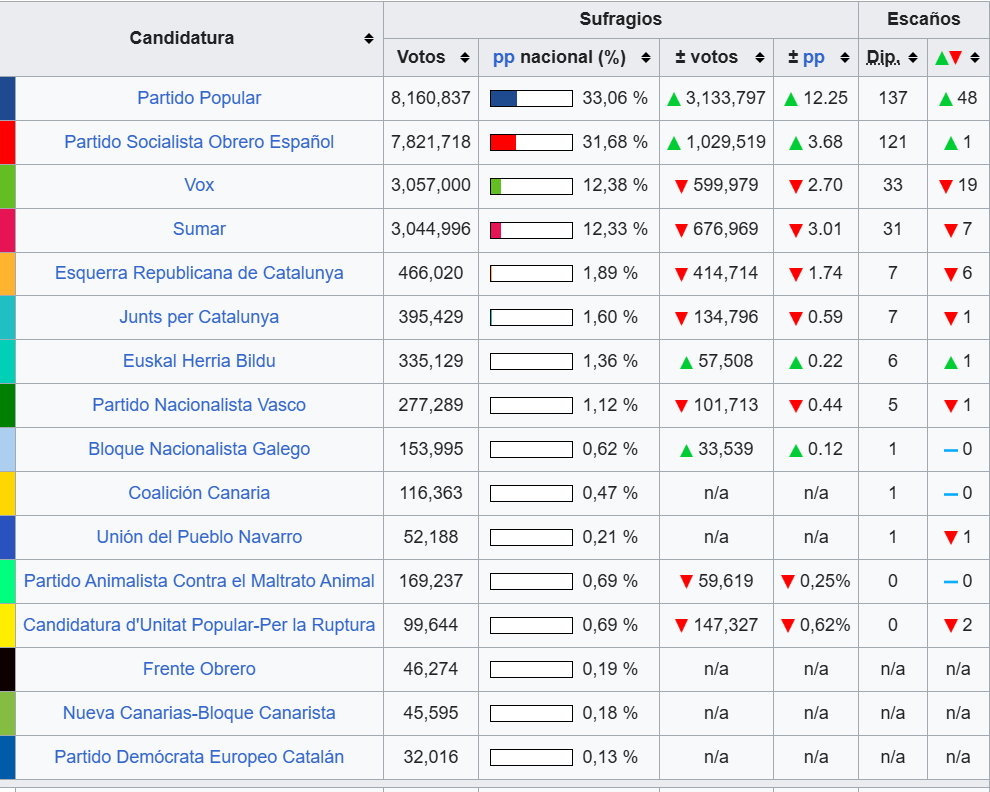
Task: Click the Dip. abbreviation header text
Action: (883, 57)
